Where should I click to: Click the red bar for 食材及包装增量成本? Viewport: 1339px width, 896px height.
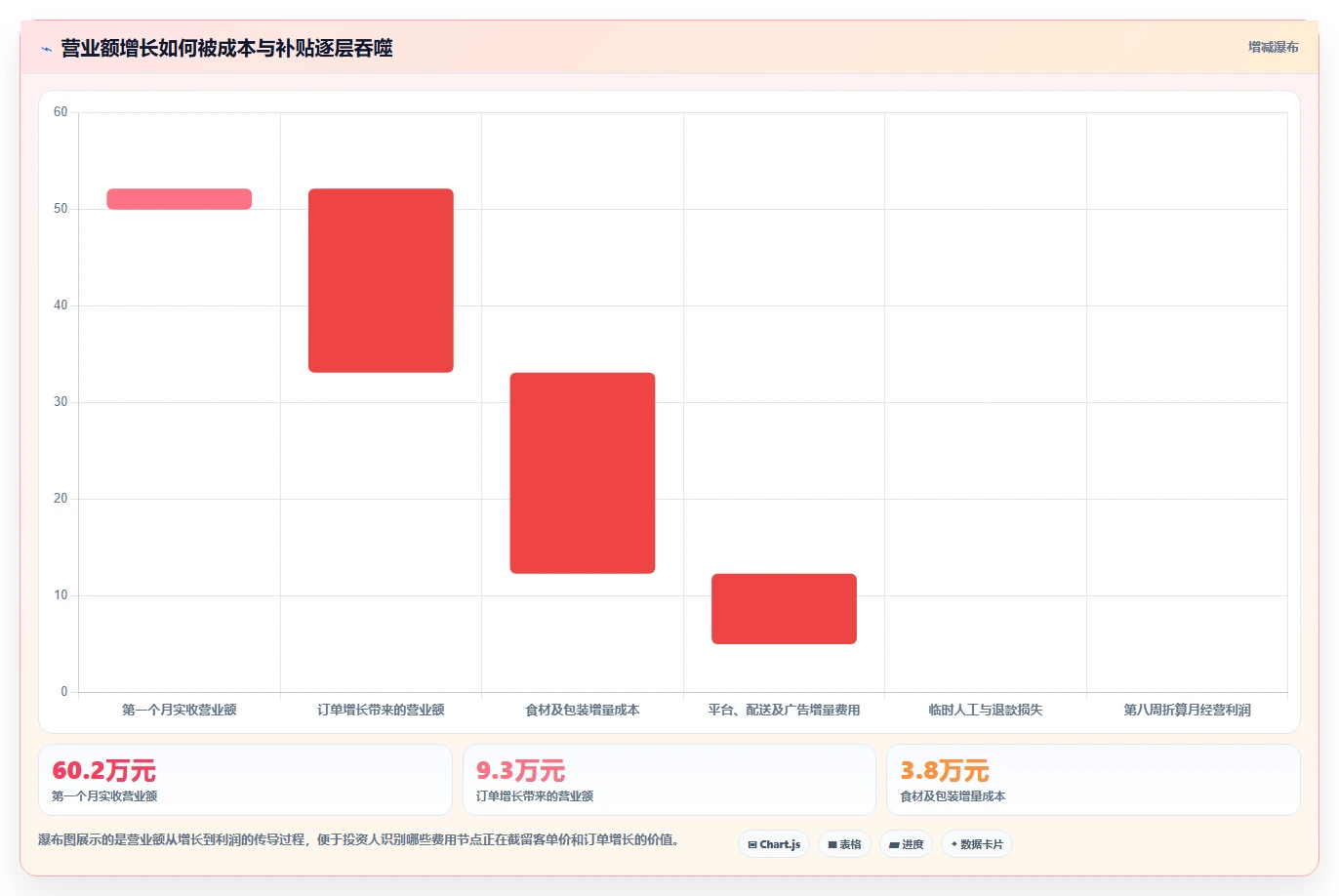[x=583, y=473]
